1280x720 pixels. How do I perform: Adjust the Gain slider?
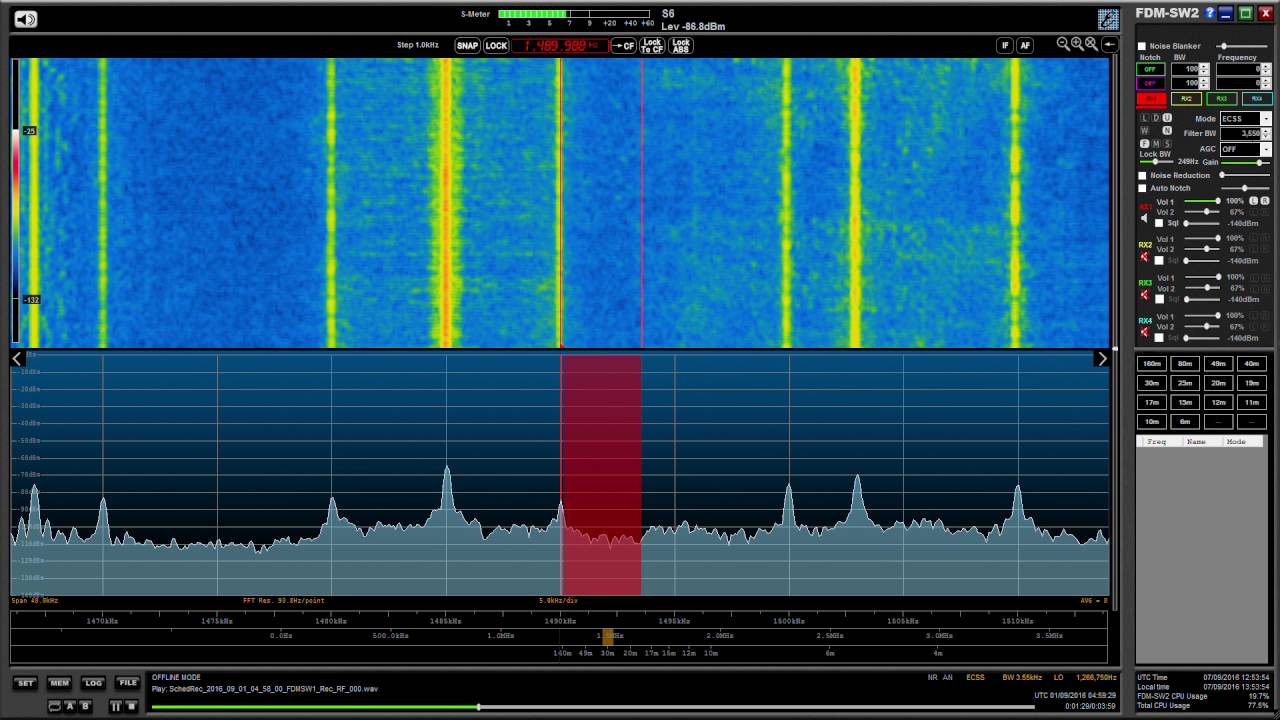1245,162
